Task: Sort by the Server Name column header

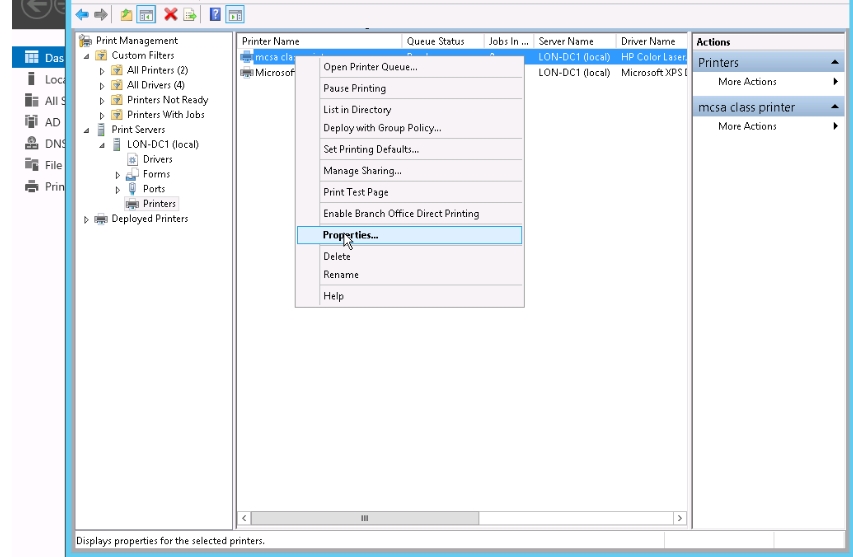Action: coord(575,41)
